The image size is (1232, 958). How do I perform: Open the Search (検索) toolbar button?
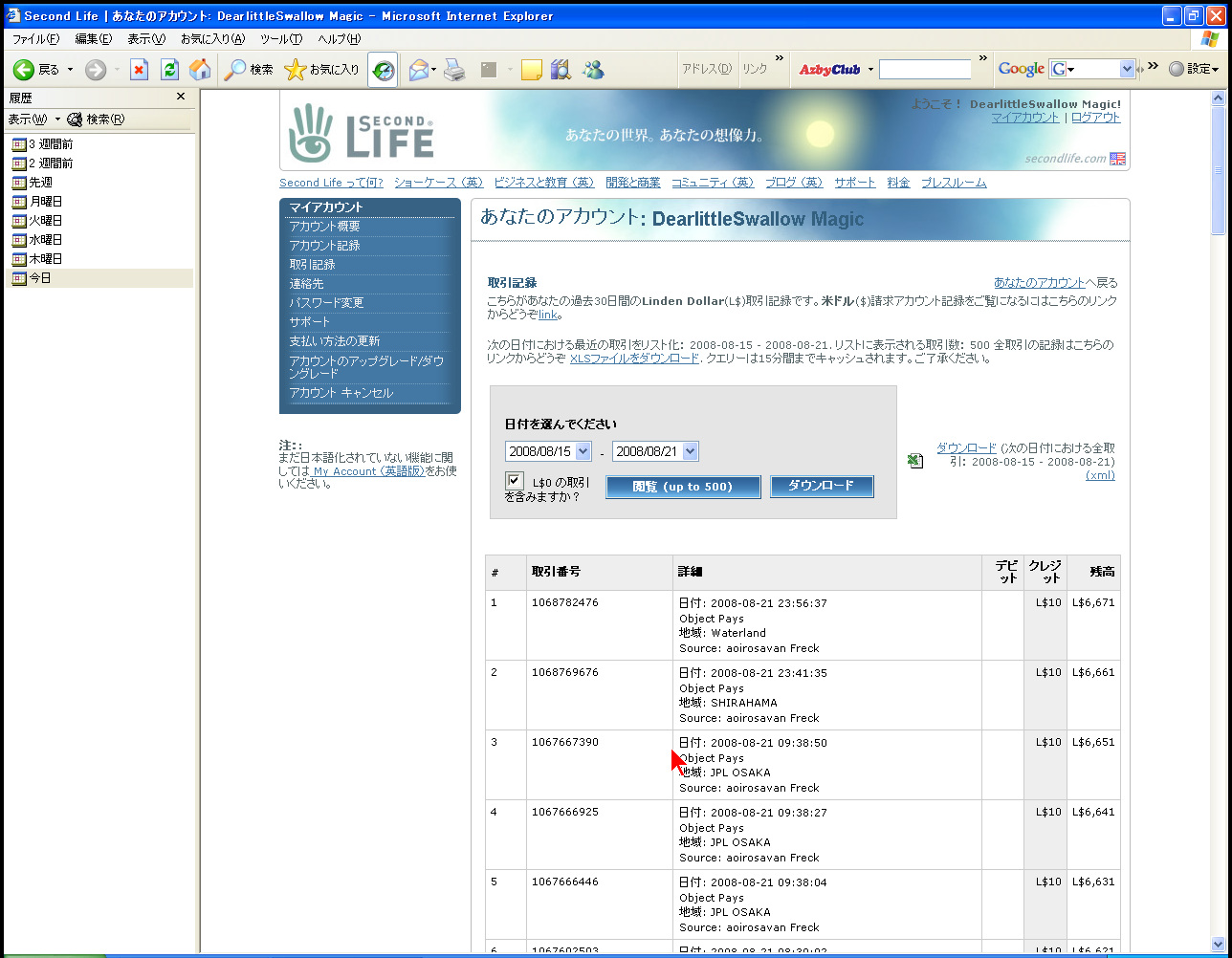[x=249, y=70]
